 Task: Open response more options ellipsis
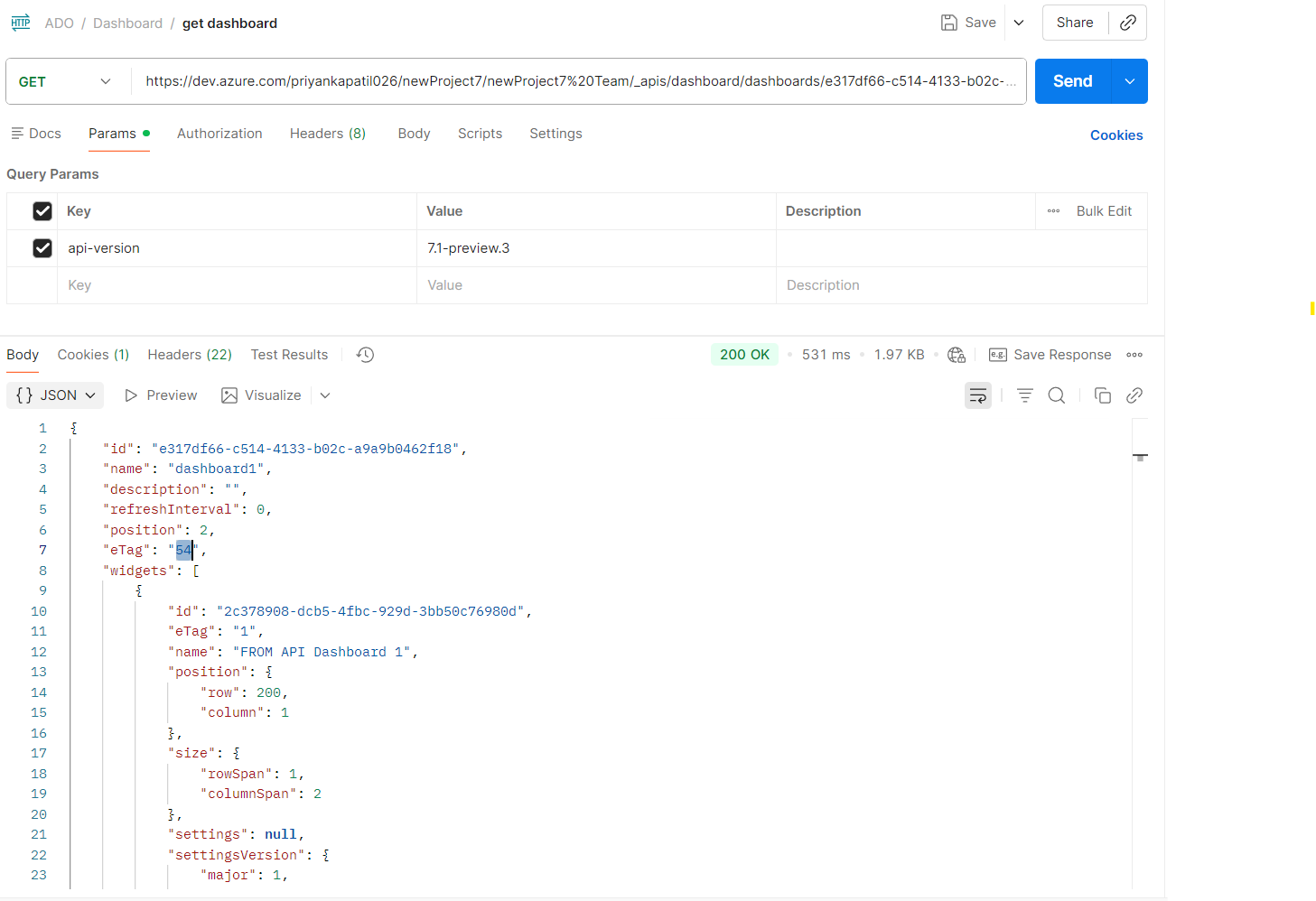(1134, 355)
